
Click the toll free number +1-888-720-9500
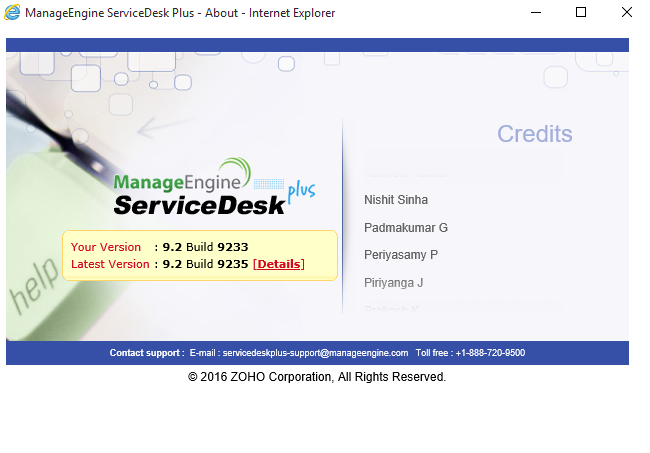tap(490, 353)
